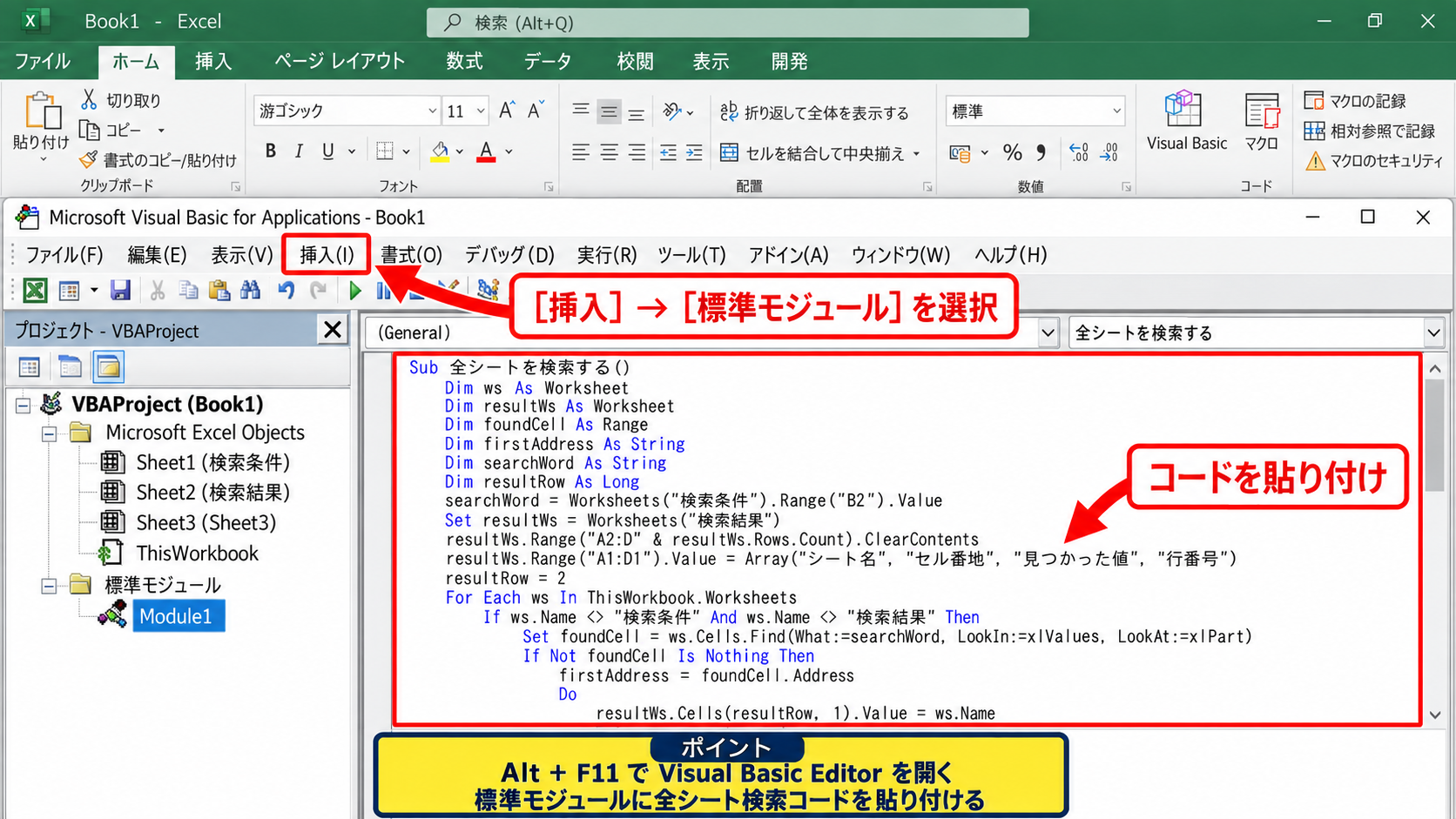1456x819 pixels.
Task: Click the View Microsoft Excel icon in VBA toolbar
Action: coord(35,290)
